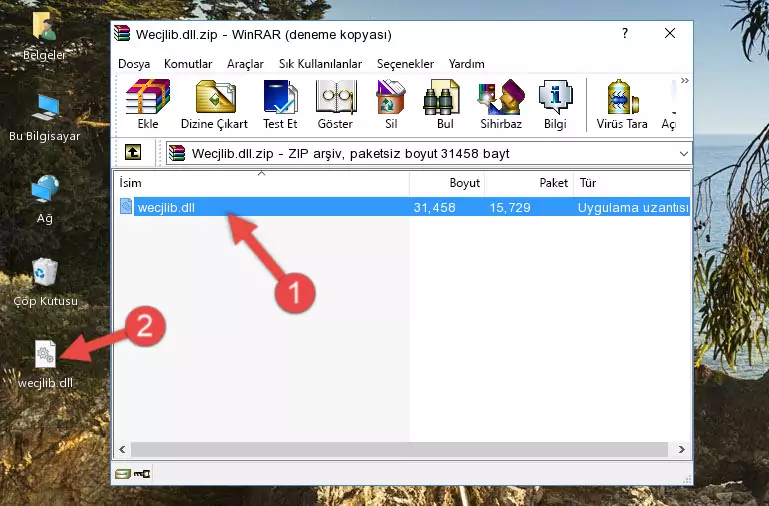769x506 pixels.
Task: Go up one folder level
Action: tap(133, 152)
